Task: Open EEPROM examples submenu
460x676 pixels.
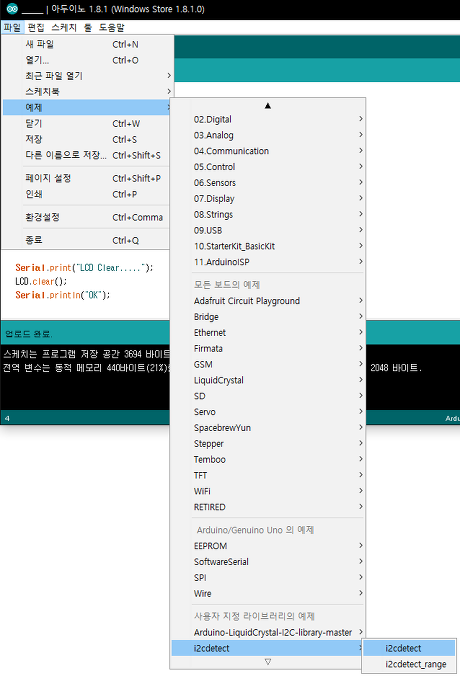Action: (x=268, y=546)
